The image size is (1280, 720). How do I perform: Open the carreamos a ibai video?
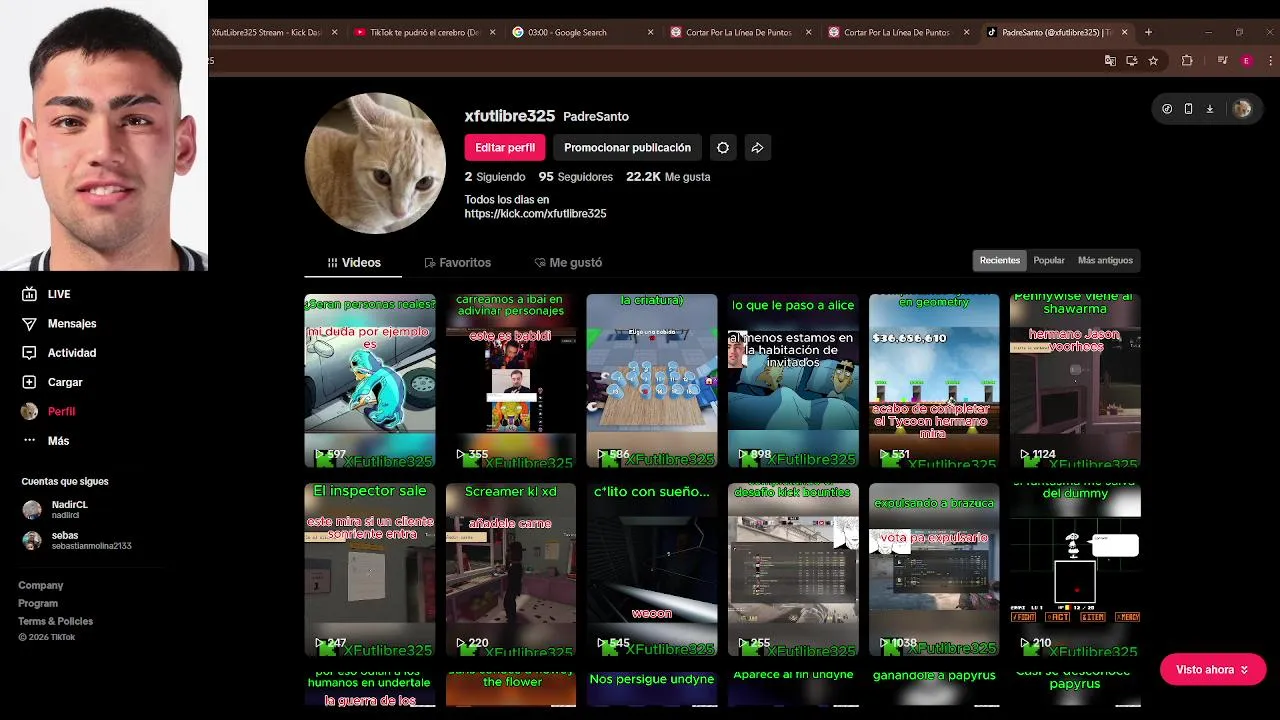point(511,381)
